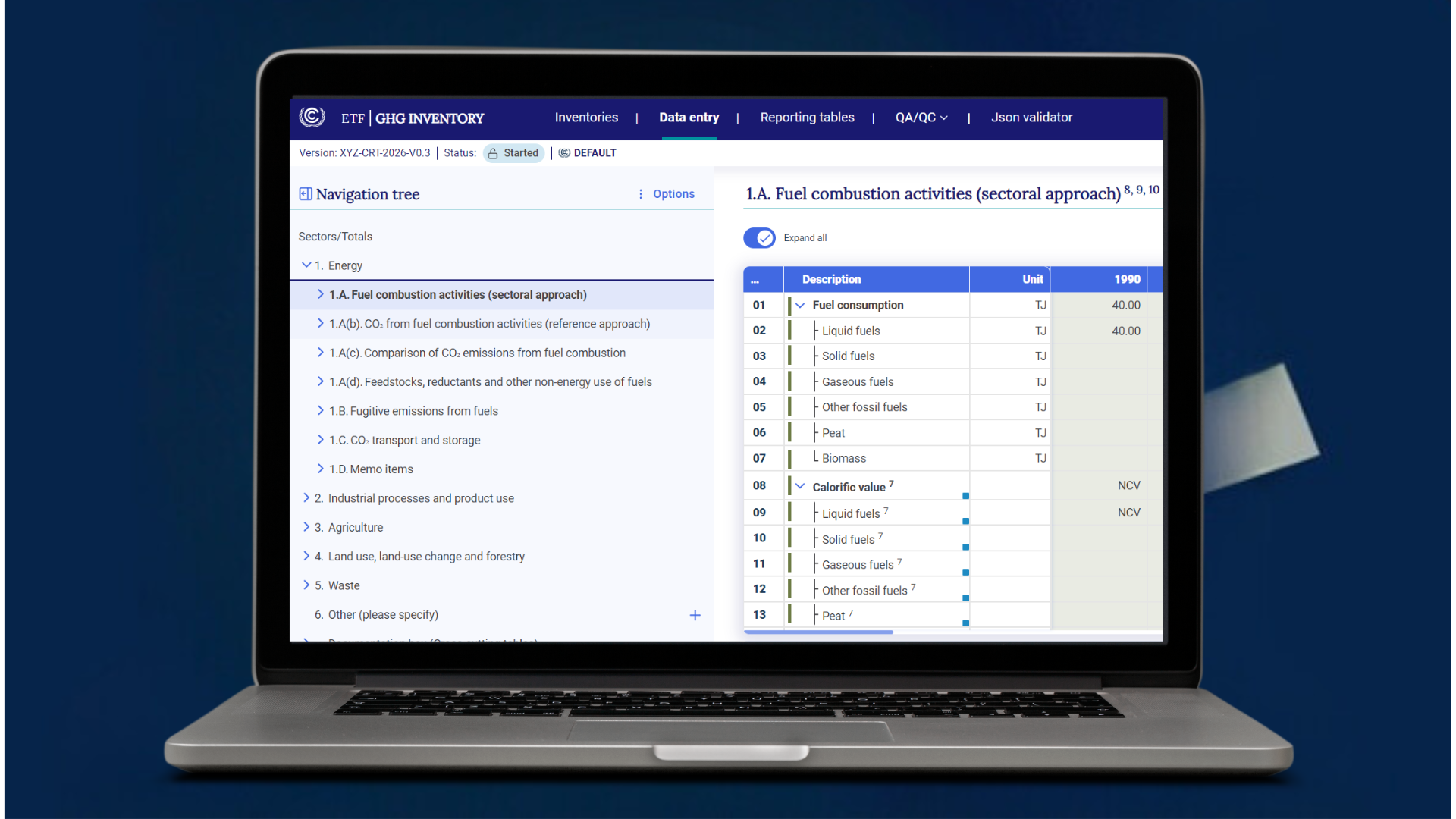The width and height of the screenshot is (1456, 819).
Task: Expand 2. Industrial processes and product use
Action: click(306, 498)
